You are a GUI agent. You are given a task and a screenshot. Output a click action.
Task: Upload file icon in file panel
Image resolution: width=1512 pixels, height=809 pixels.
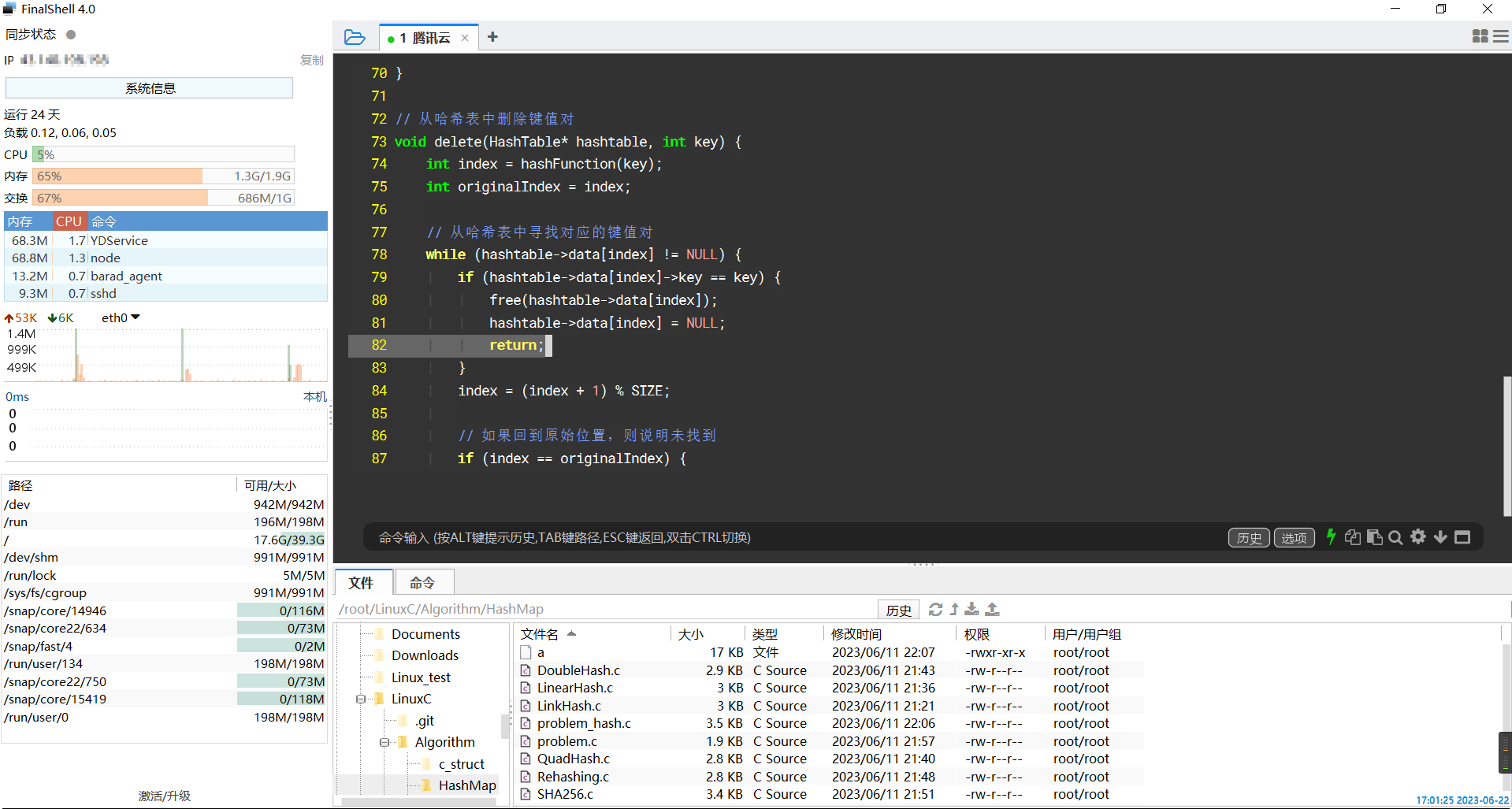click(993, 609)
